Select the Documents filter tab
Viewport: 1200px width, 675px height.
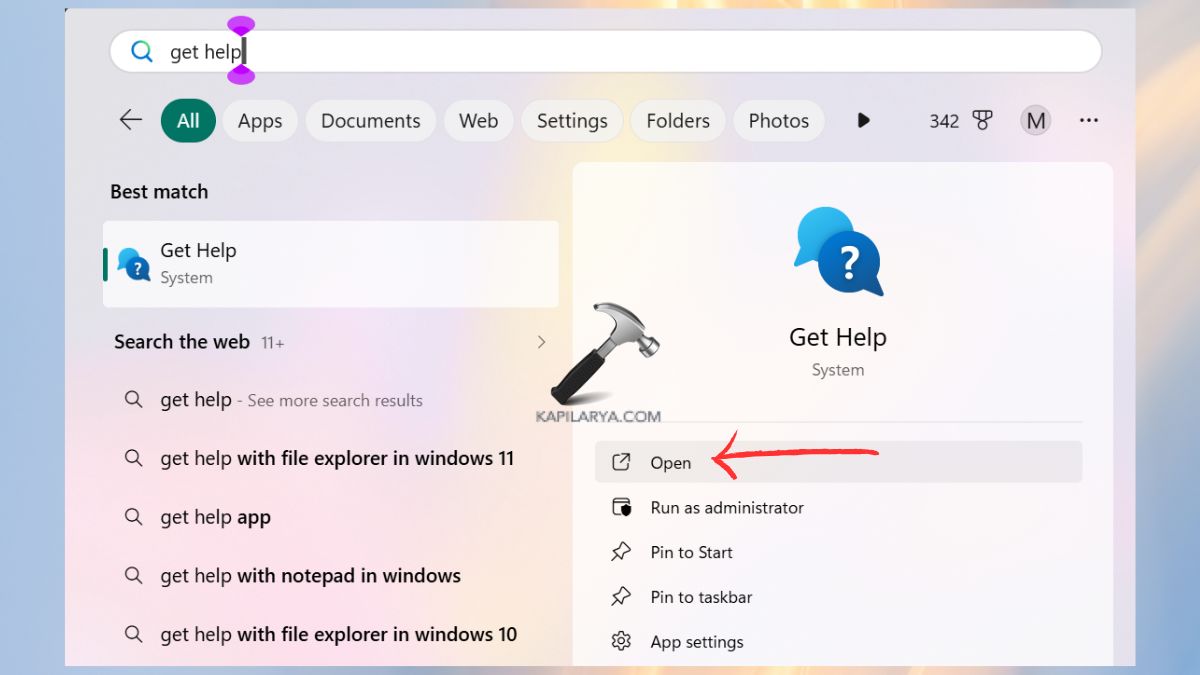pyautogui.click(x=370, y=120)
